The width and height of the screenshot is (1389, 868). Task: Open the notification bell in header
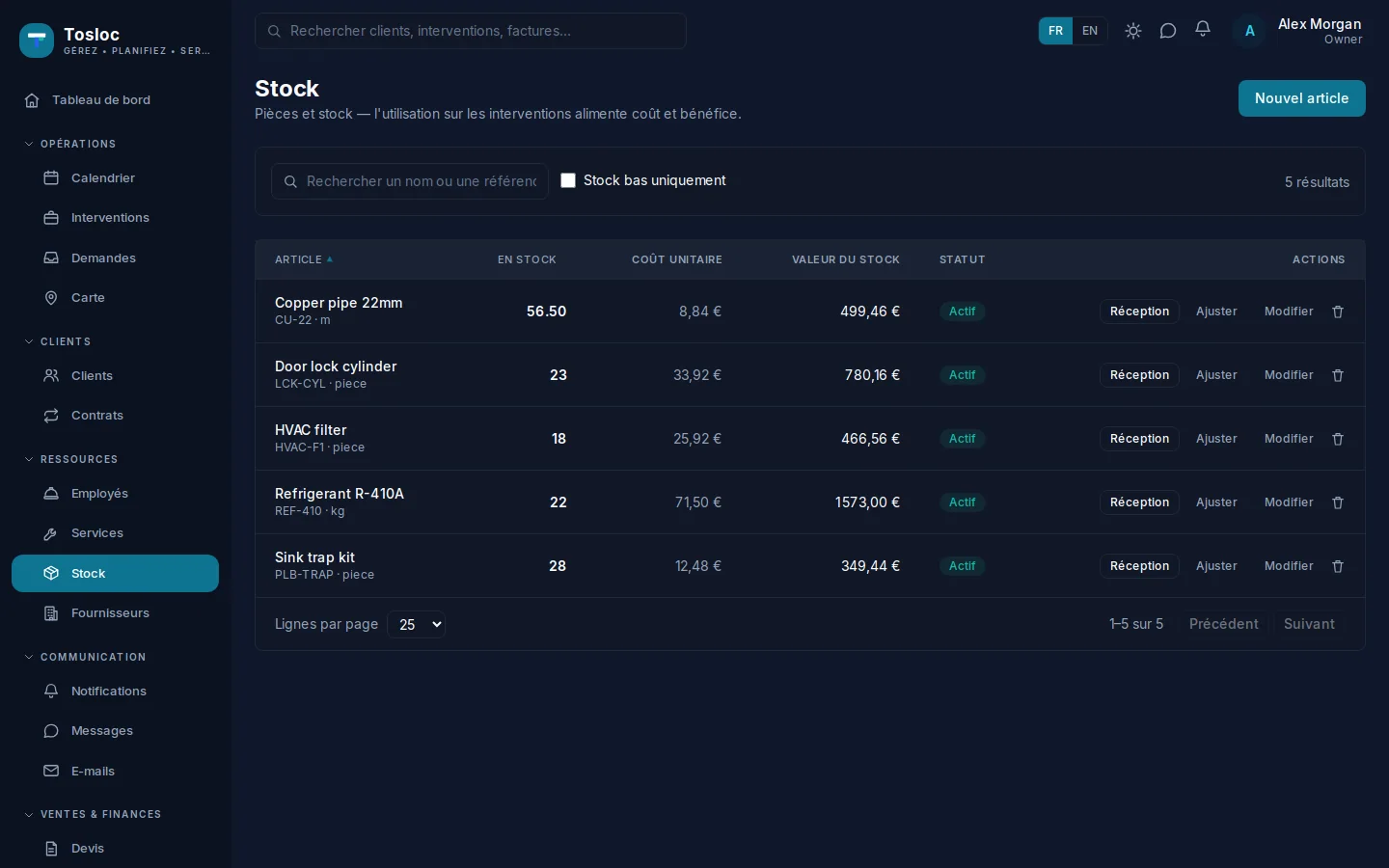tap(1203, 30)
